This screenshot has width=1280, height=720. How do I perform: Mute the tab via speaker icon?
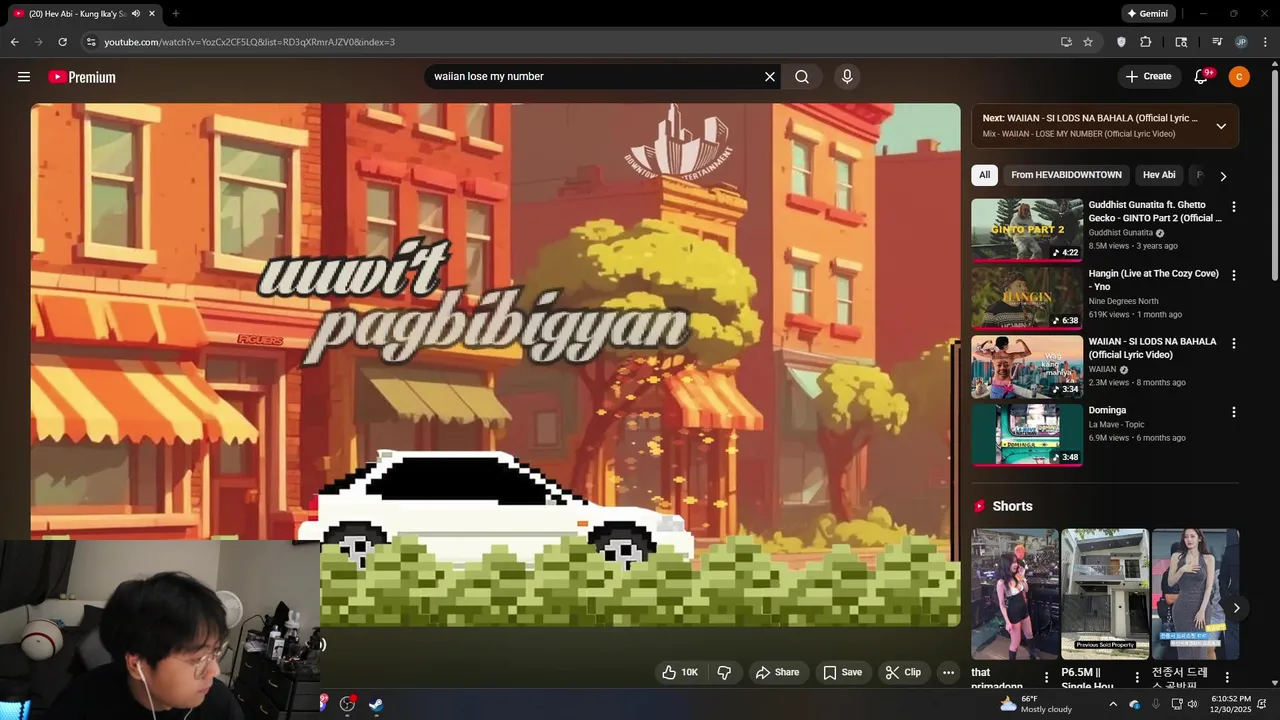[x=136, y=14]
